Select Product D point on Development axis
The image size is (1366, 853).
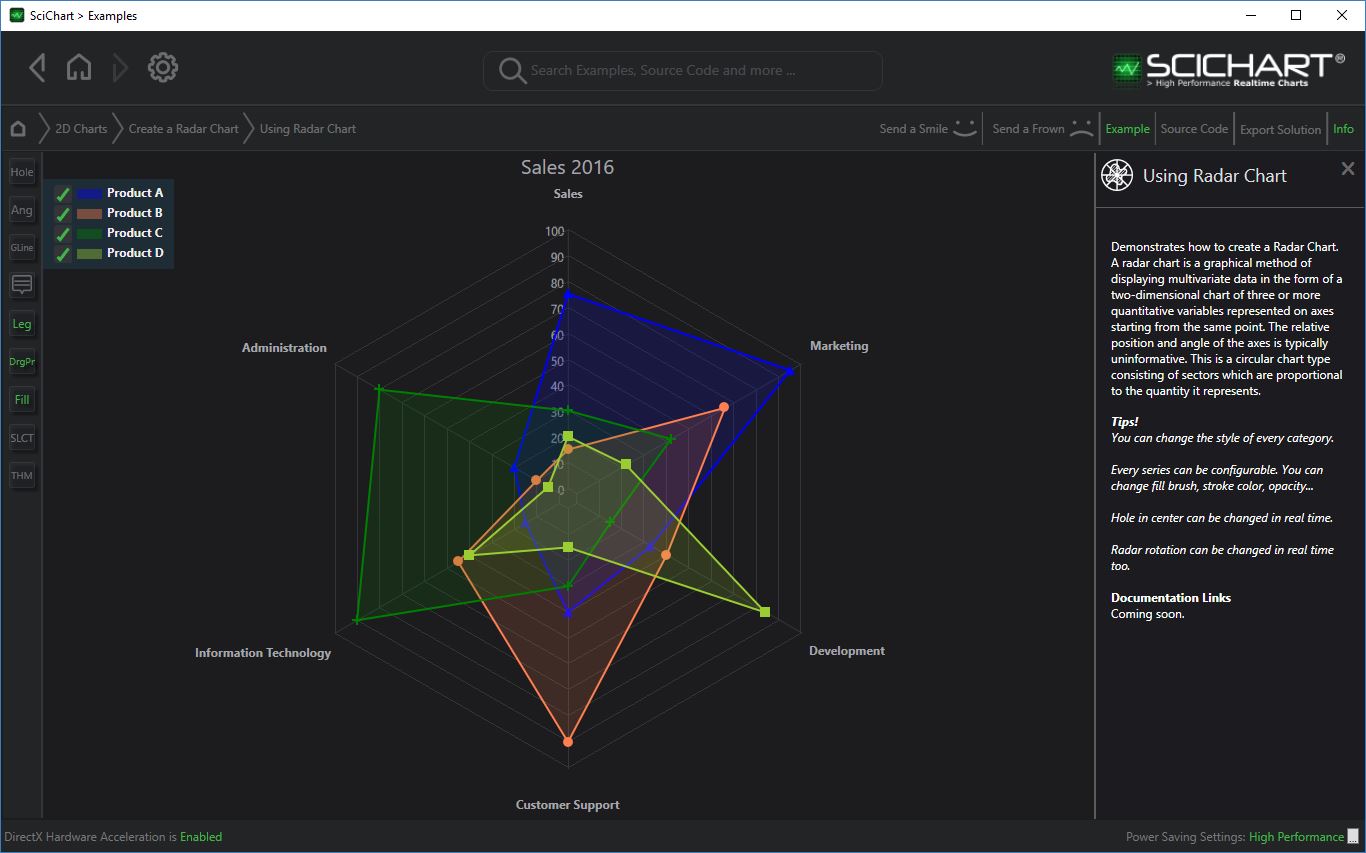pos(765,612)
